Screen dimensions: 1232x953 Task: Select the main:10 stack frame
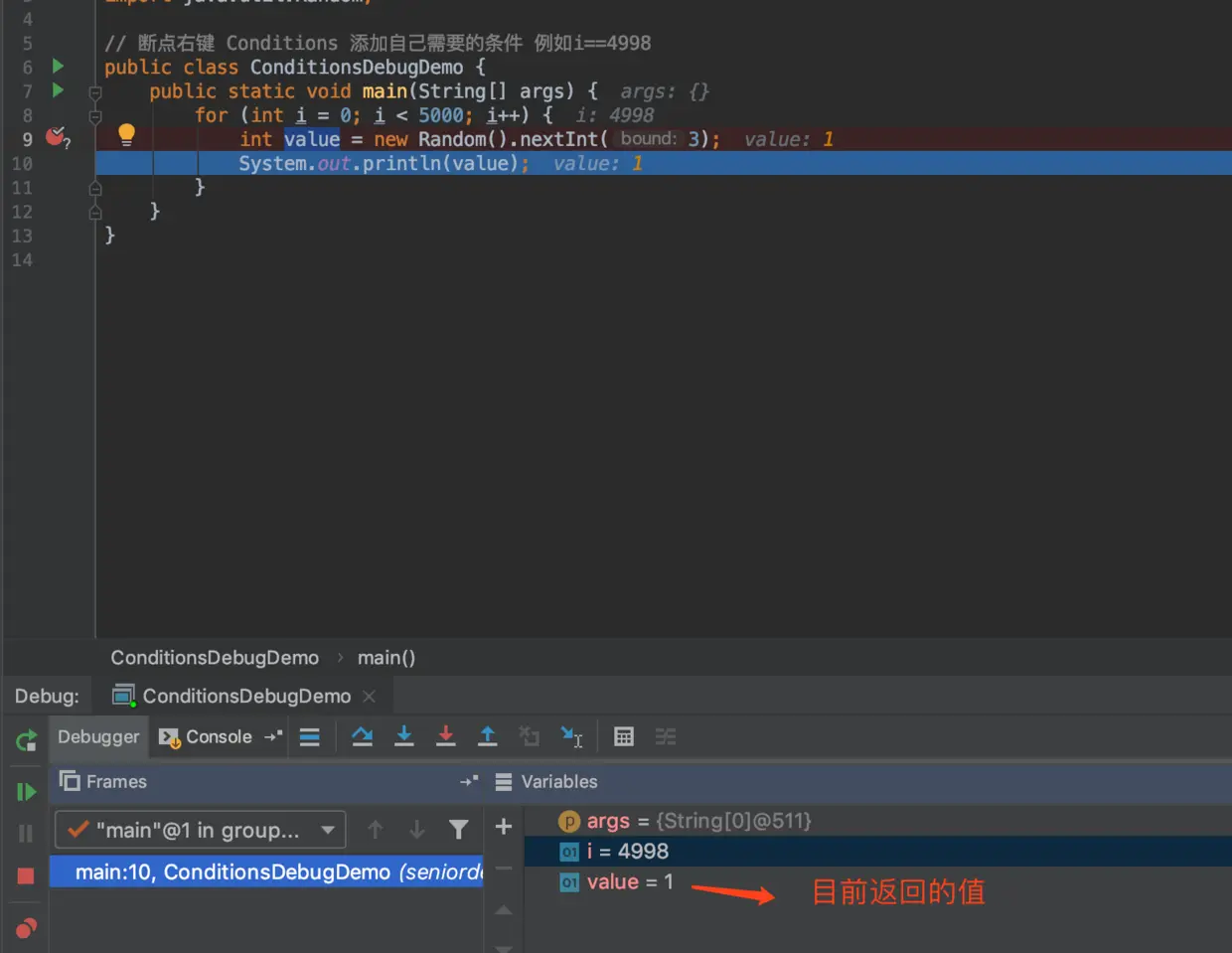pyautogui.click(x=266, y=873)
